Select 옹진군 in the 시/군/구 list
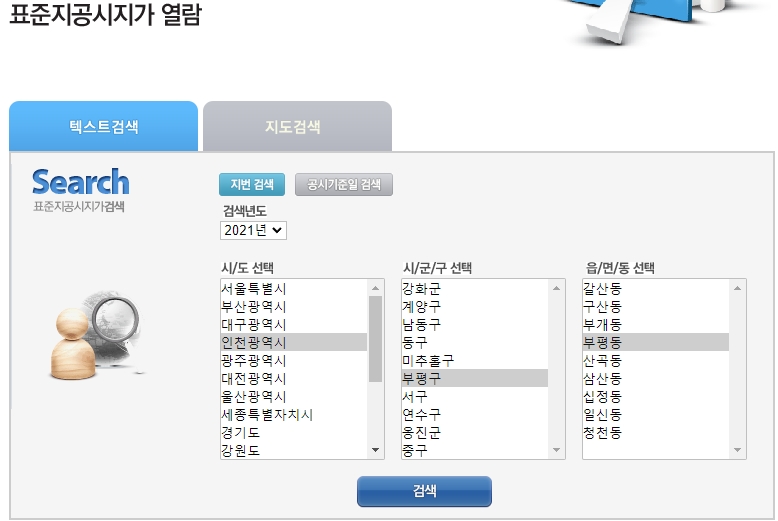Screen dimensions: 778x521 475,432
